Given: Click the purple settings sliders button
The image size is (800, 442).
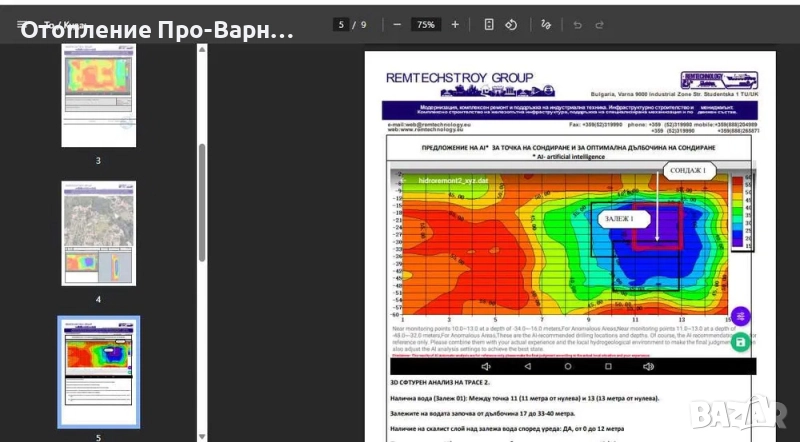Looking at the screenshot, I should pos(740,316).
